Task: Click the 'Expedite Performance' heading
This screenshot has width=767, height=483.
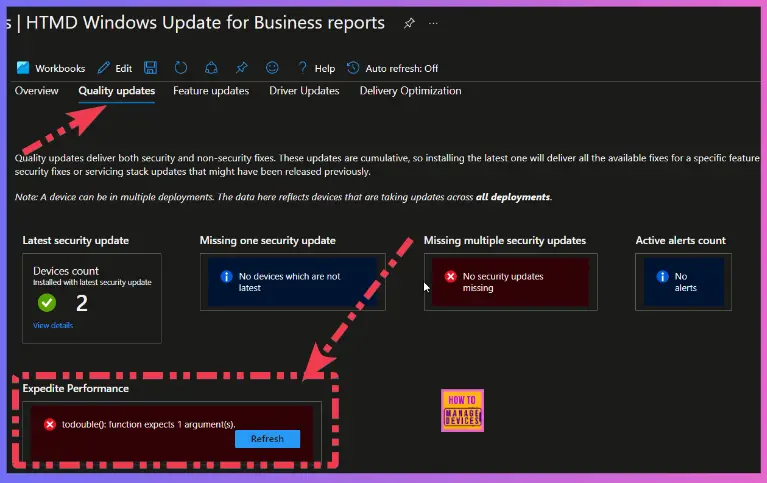Action: (x=76, y=388)
